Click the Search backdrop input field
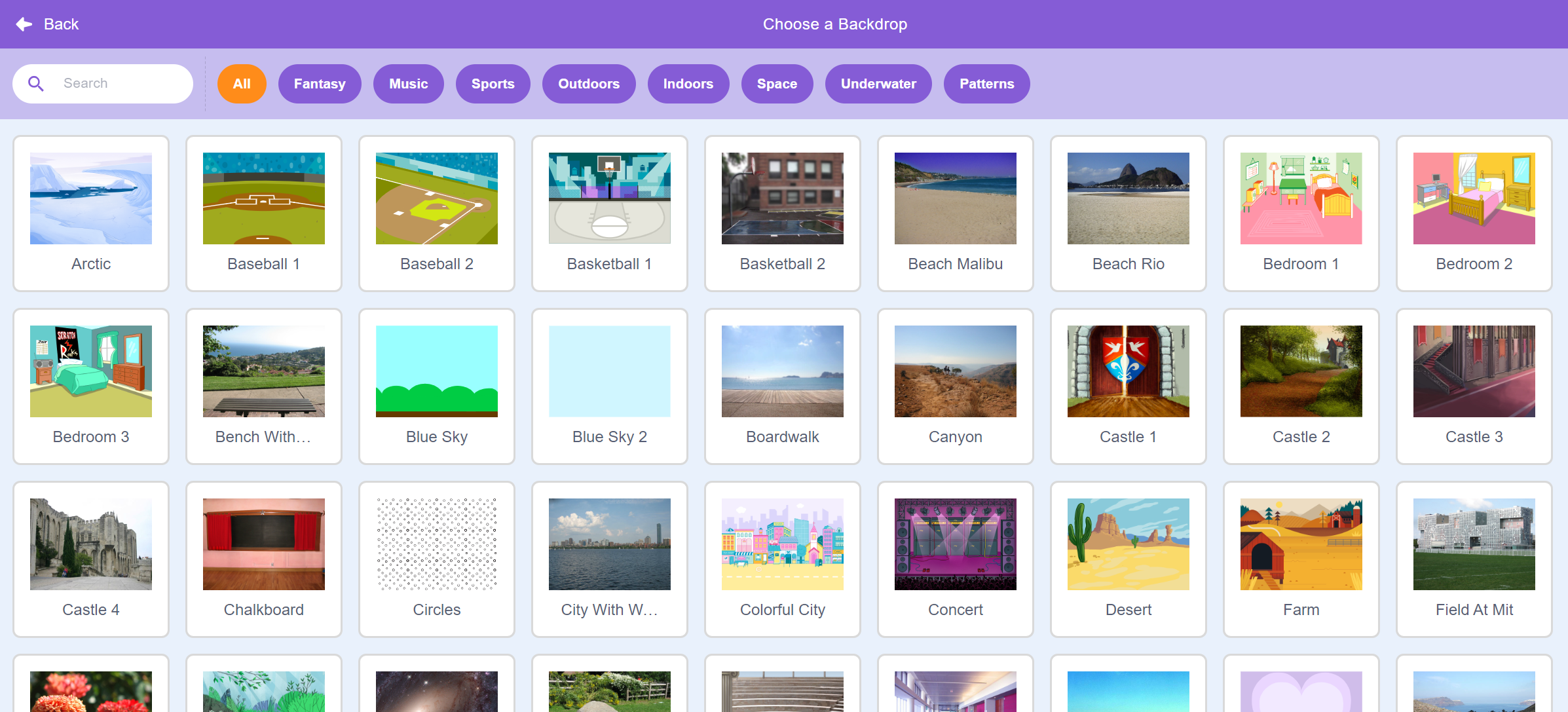The width and height of the screenshot is (1568, 712). (x=103, y=84)
